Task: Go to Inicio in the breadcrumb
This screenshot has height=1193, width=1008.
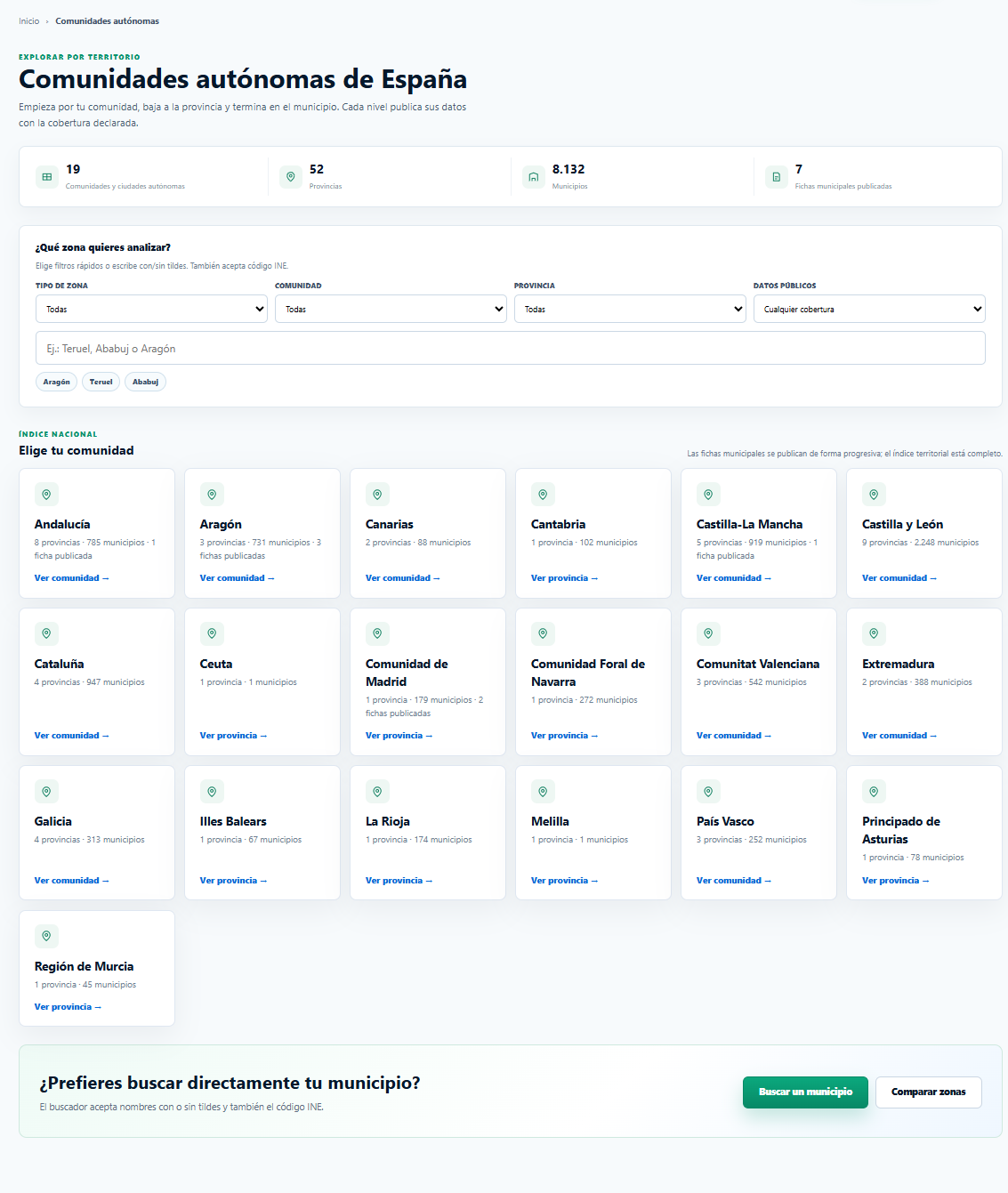Action: click(29, 21)
